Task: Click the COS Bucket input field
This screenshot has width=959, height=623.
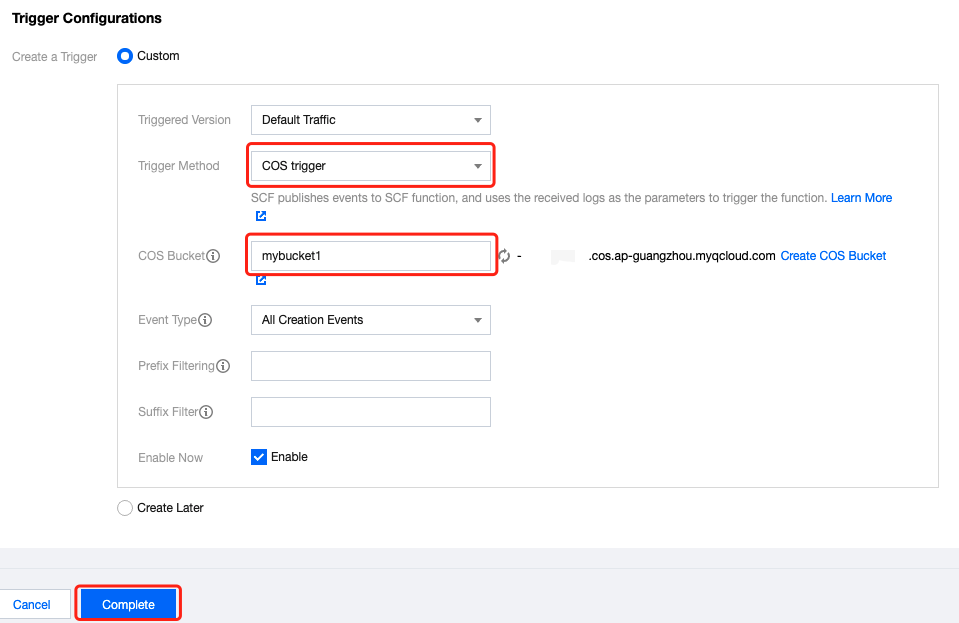Action: [370, 256]
